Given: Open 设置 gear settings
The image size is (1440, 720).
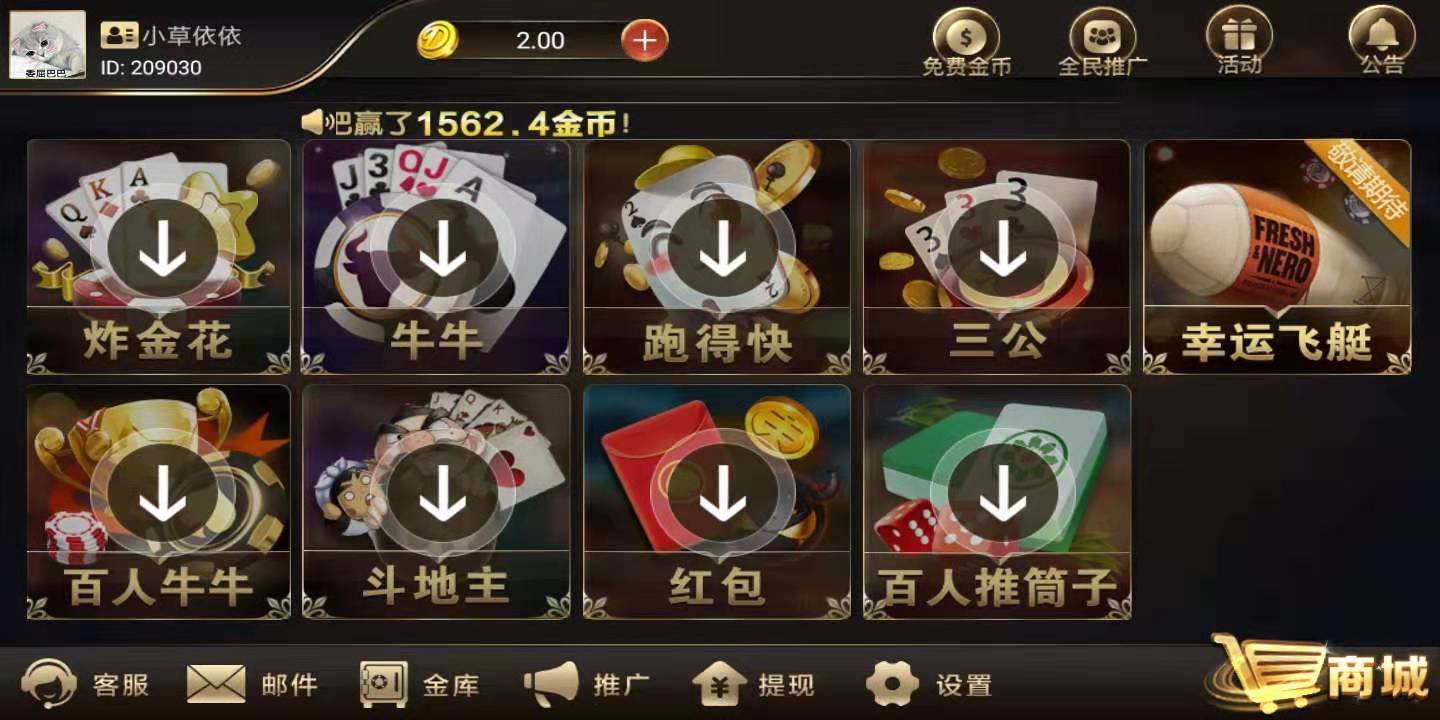Looking at the screenshot, I should pos(892,684).
